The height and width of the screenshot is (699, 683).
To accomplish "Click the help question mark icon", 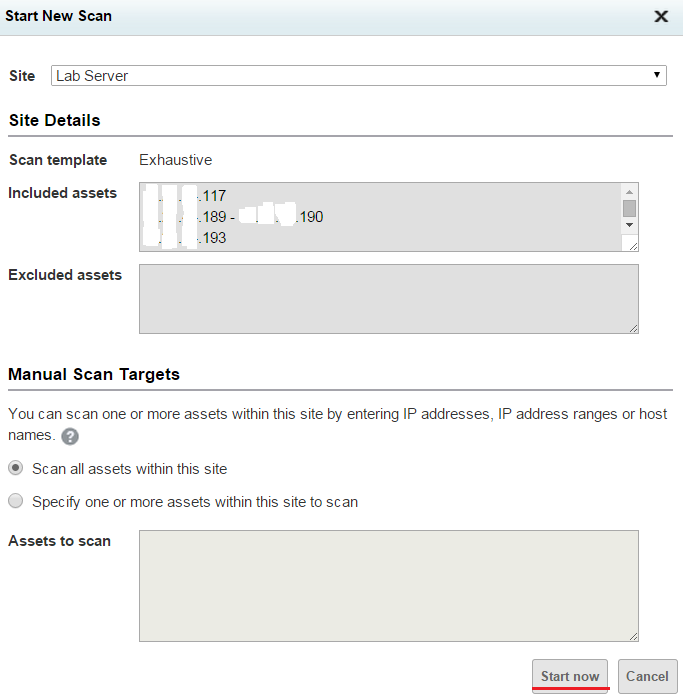I will click(70, 437).
